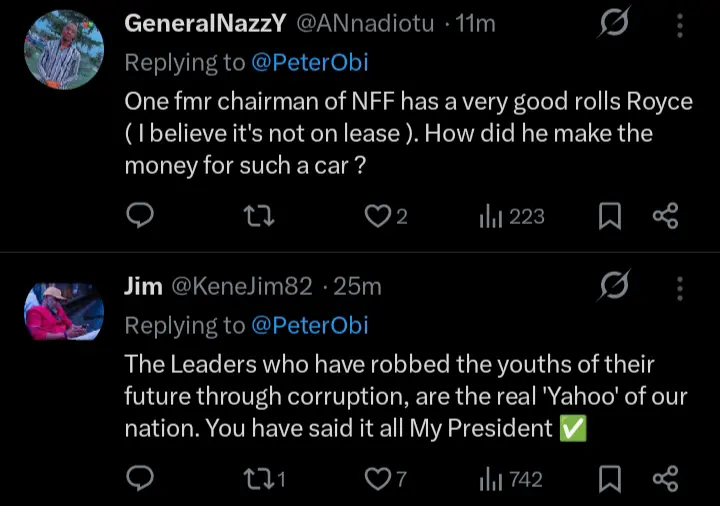Viewport: 720px width, 506px height.
Task: Share Jim's tweet
Action: tap(666, 479)
